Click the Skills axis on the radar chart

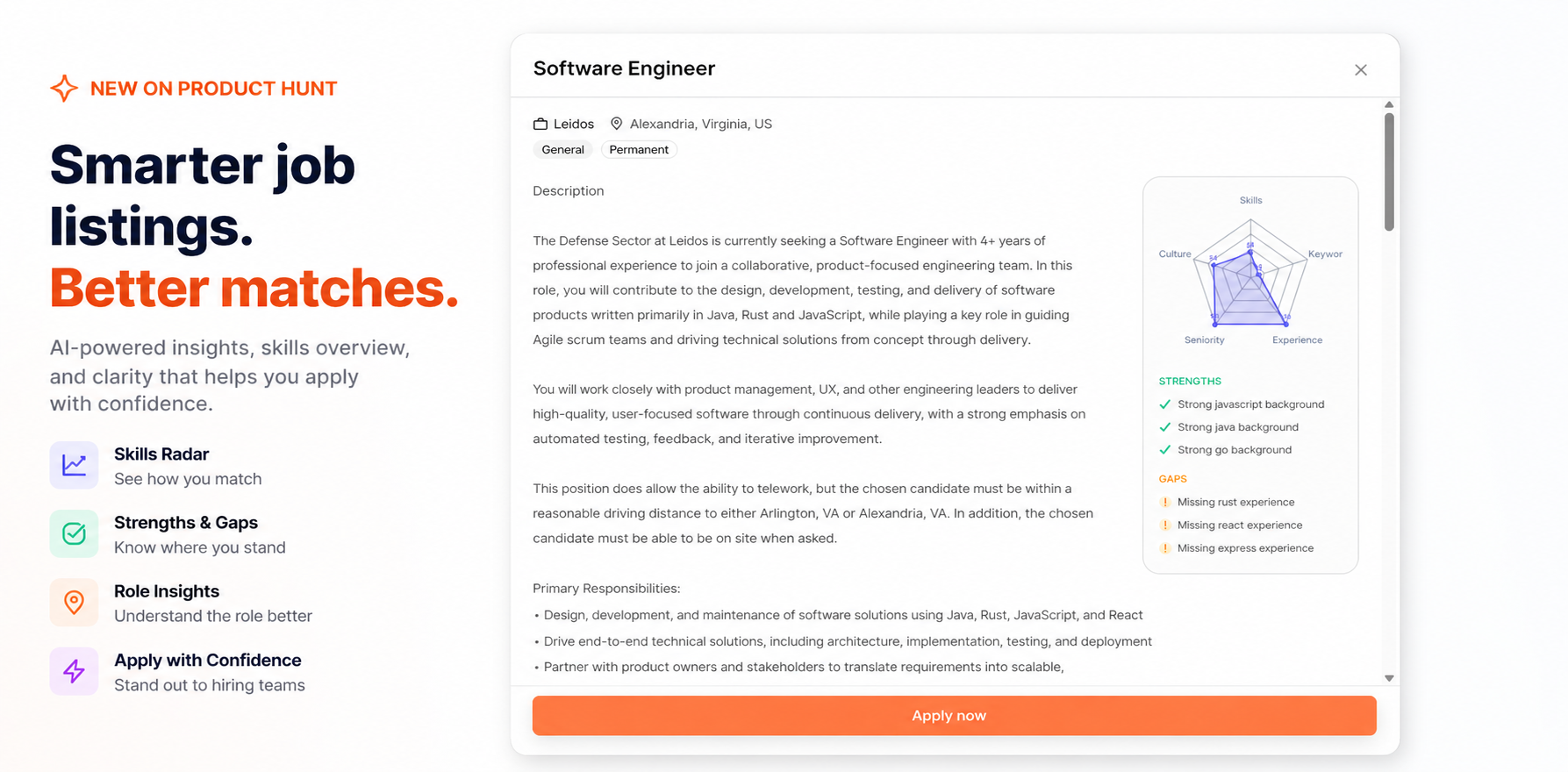1249,199
